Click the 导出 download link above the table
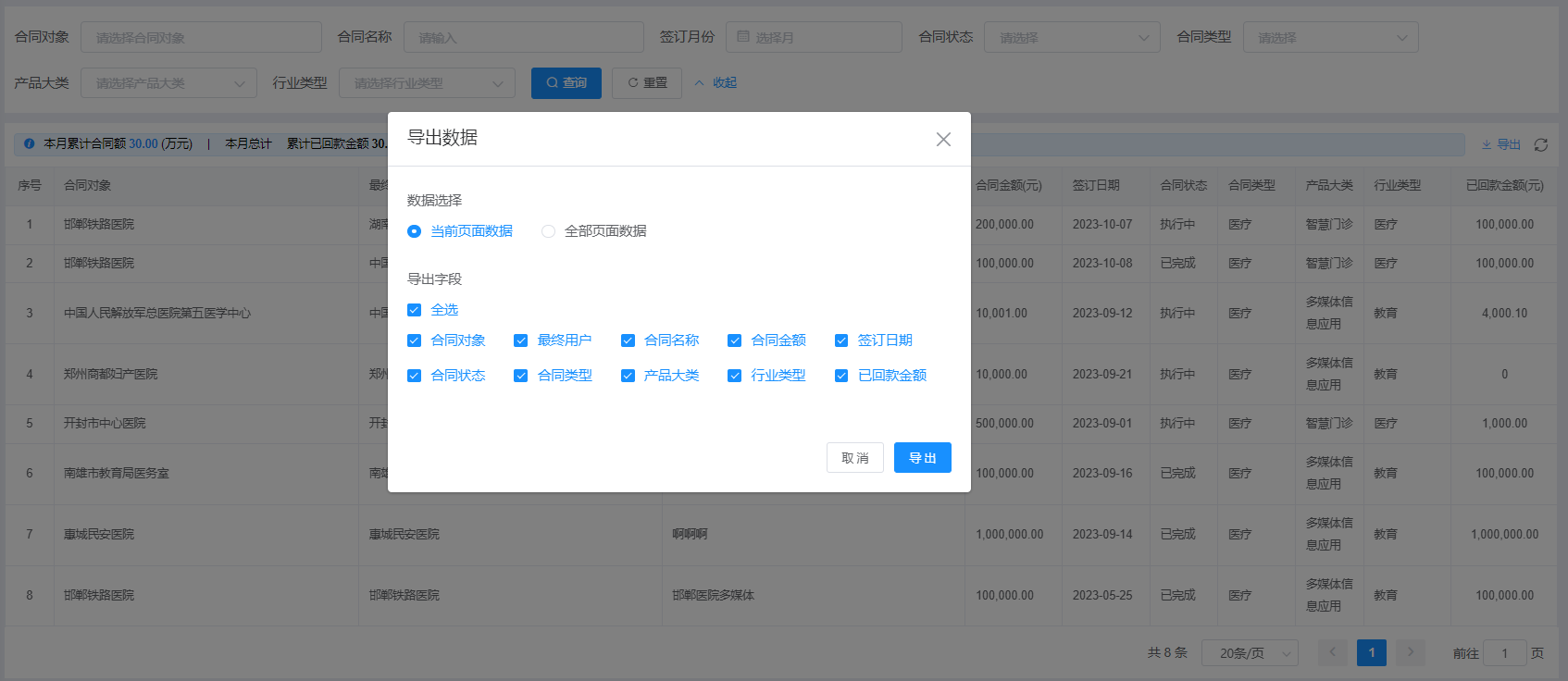 click(1501, 145)
